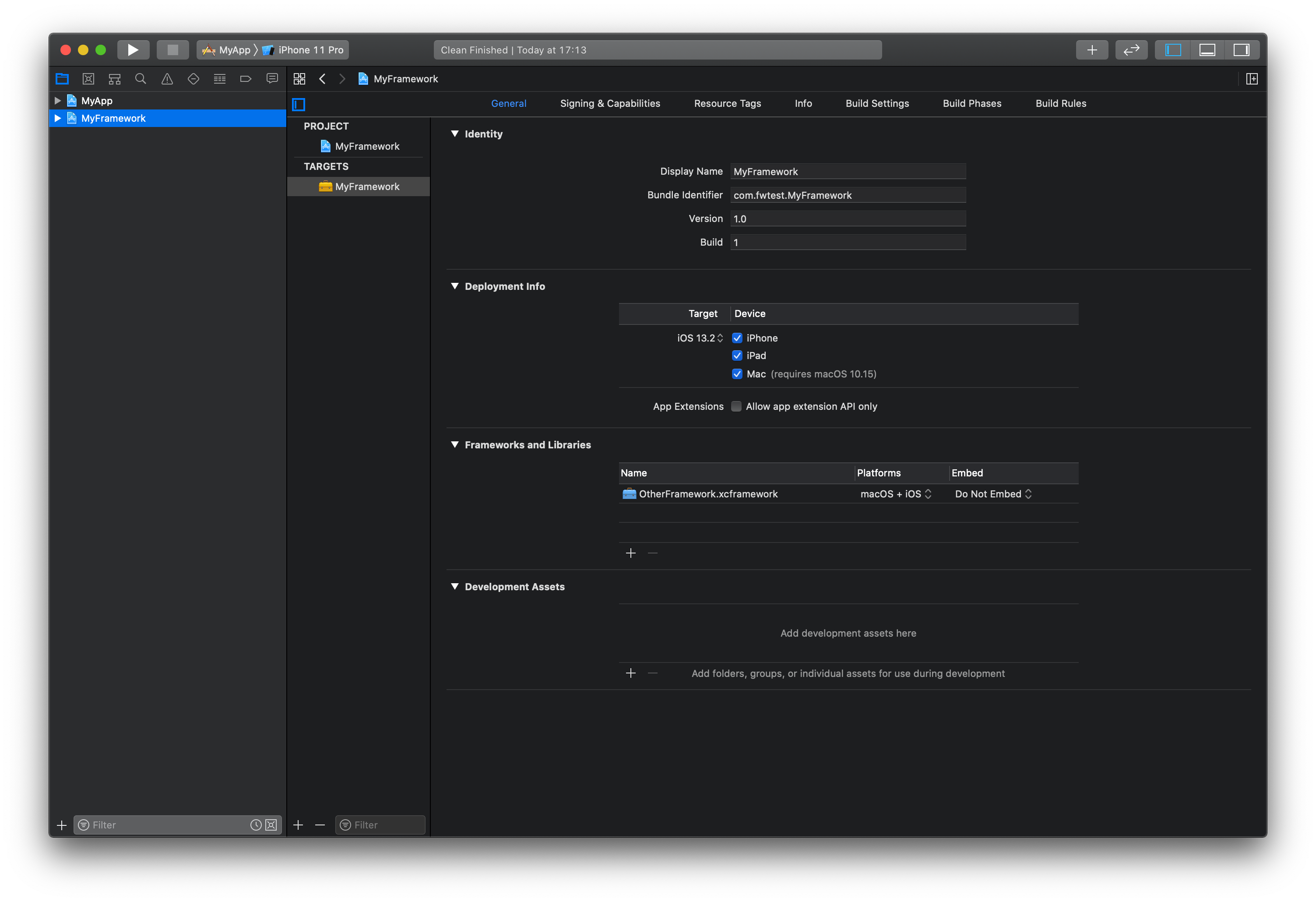Click the Library plus button
The image size is (1316, 902).
1092,50
